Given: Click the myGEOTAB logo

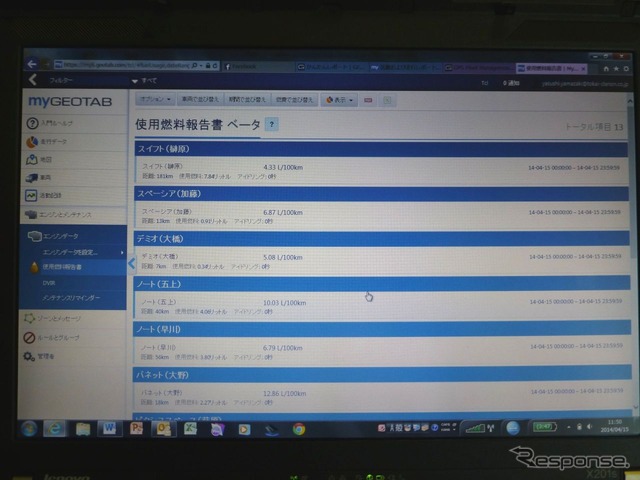Looking at the screenshot, I should click(x=70, y=102).
